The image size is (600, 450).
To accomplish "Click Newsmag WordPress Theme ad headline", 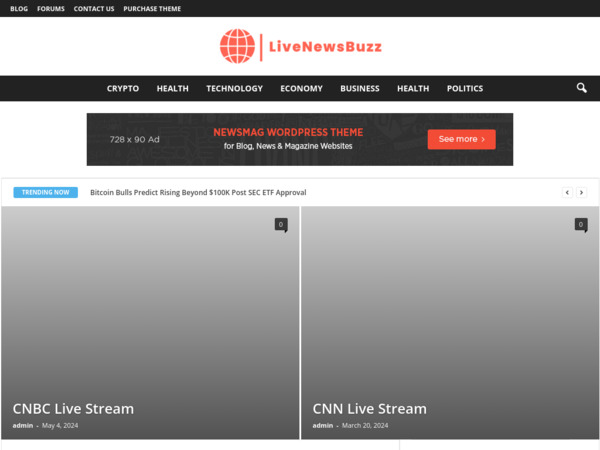I will [x=288, y=132].
